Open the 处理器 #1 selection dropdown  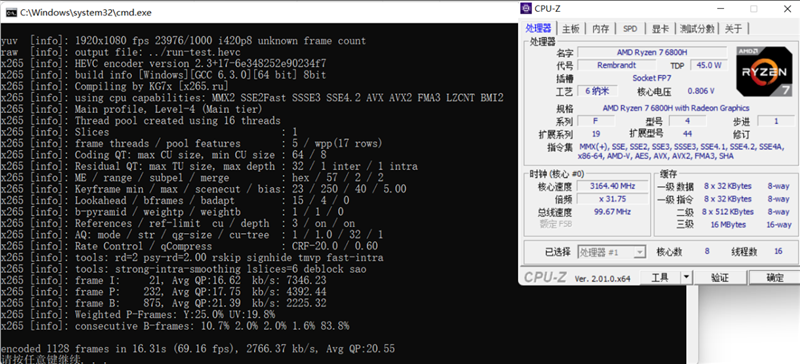pyautogui.click(x=612, y=252)
